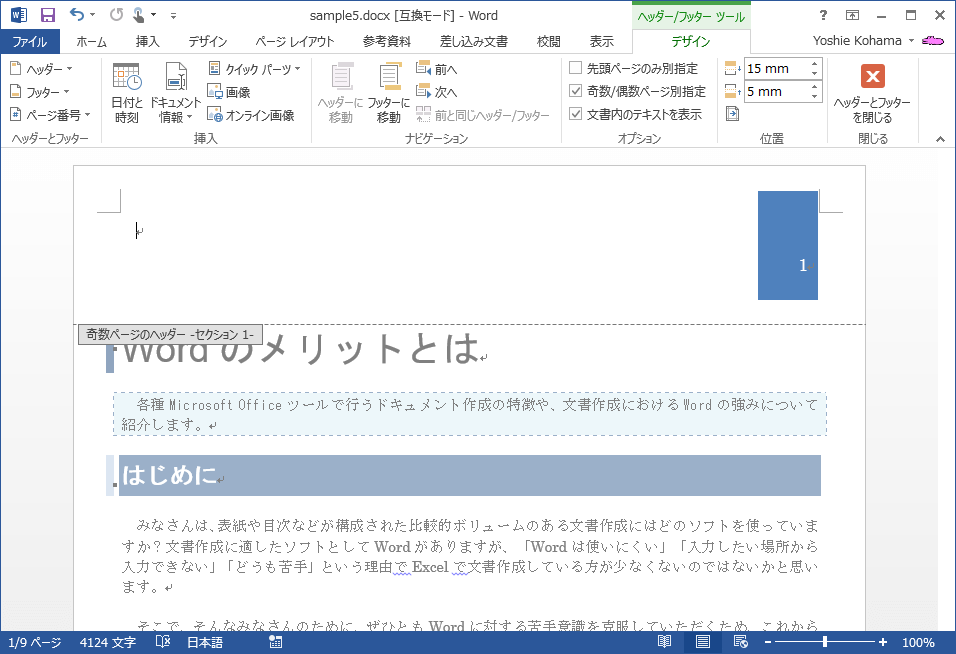Open the 表示 tab
Image resolution: width=956 pixels, height=654 pixels.
tap(601, 41)
